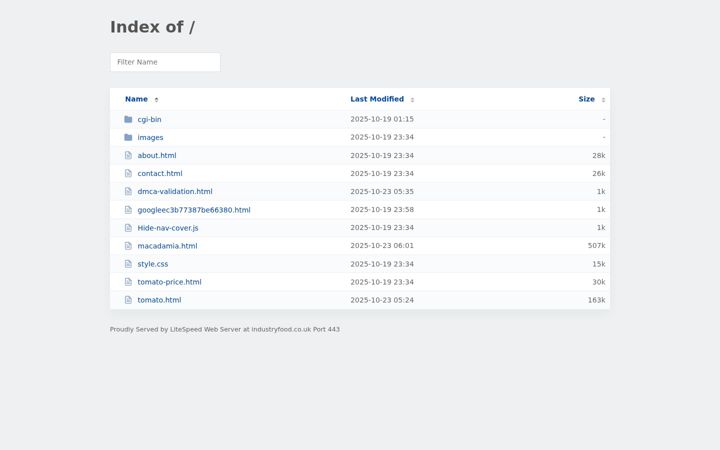Image resolution: width=720 pixels, height=450 pixels.
Task: Click the about.html file icon
Action: tap(128, 155)
